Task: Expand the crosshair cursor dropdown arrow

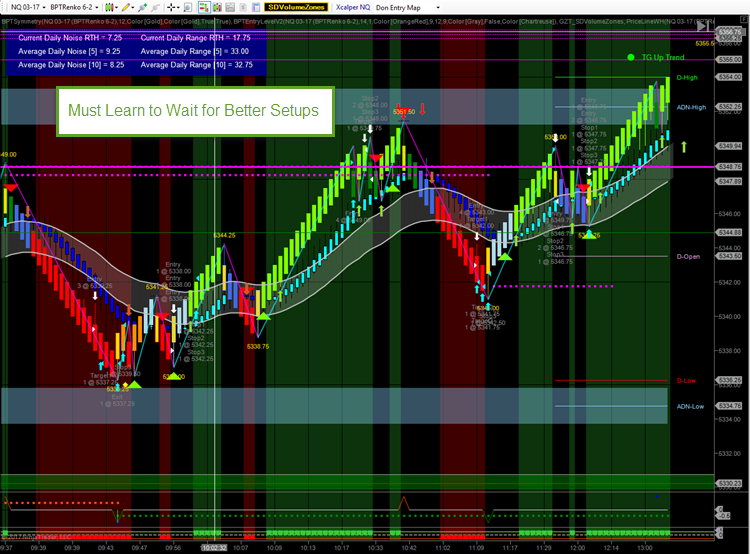Action: pyautogui.click(x=178, y=8)
